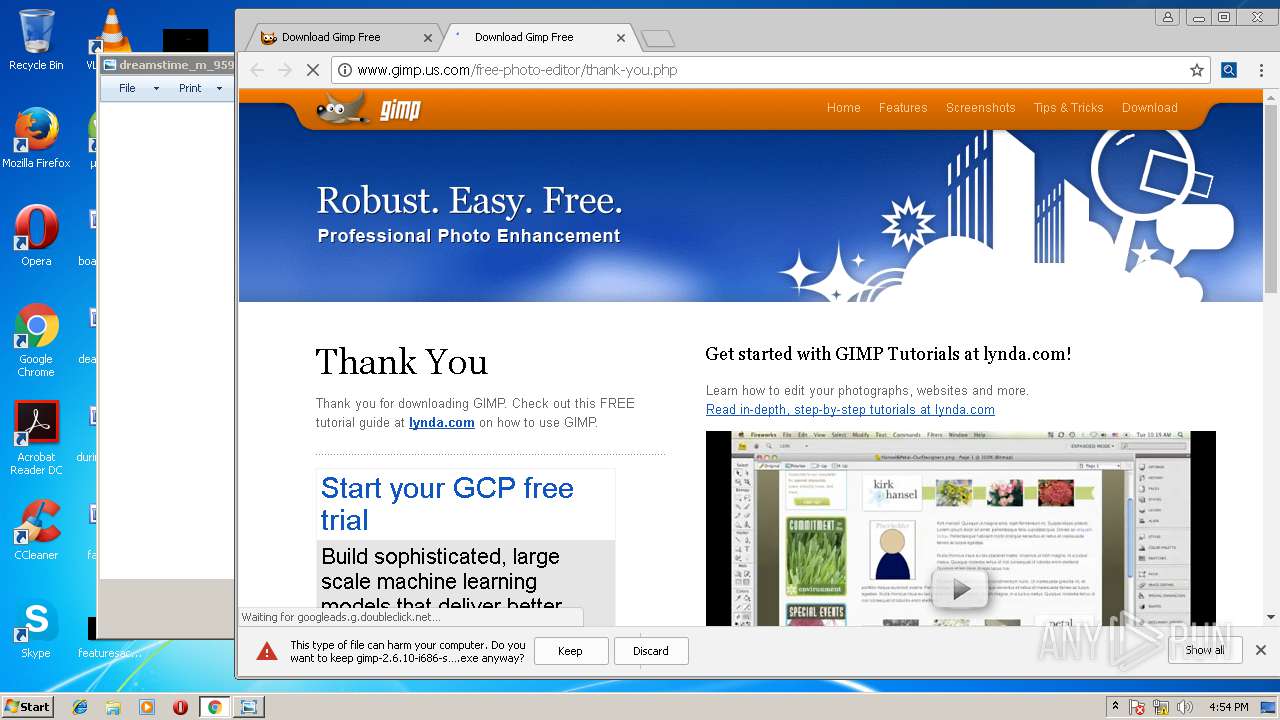Click 'Professional Photo Enhancement' text
The width and height of the screenshot is (1280, 720).
click(x=469, y=236)
